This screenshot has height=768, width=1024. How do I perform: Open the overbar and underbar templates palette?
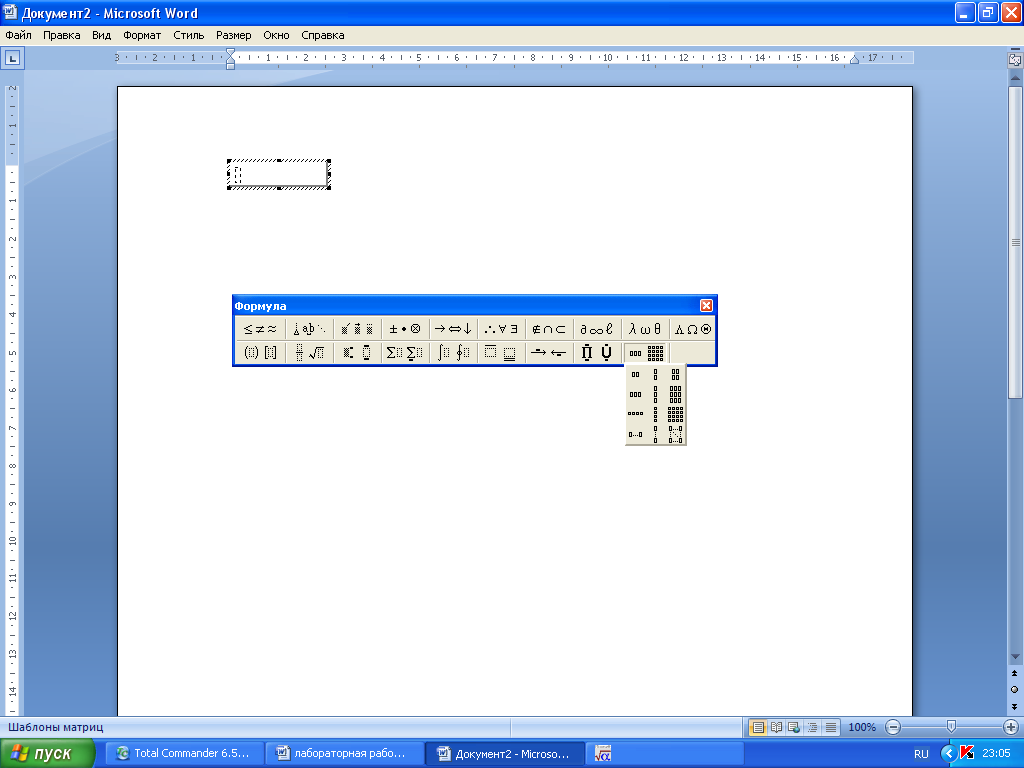click(x=502, y=353)
